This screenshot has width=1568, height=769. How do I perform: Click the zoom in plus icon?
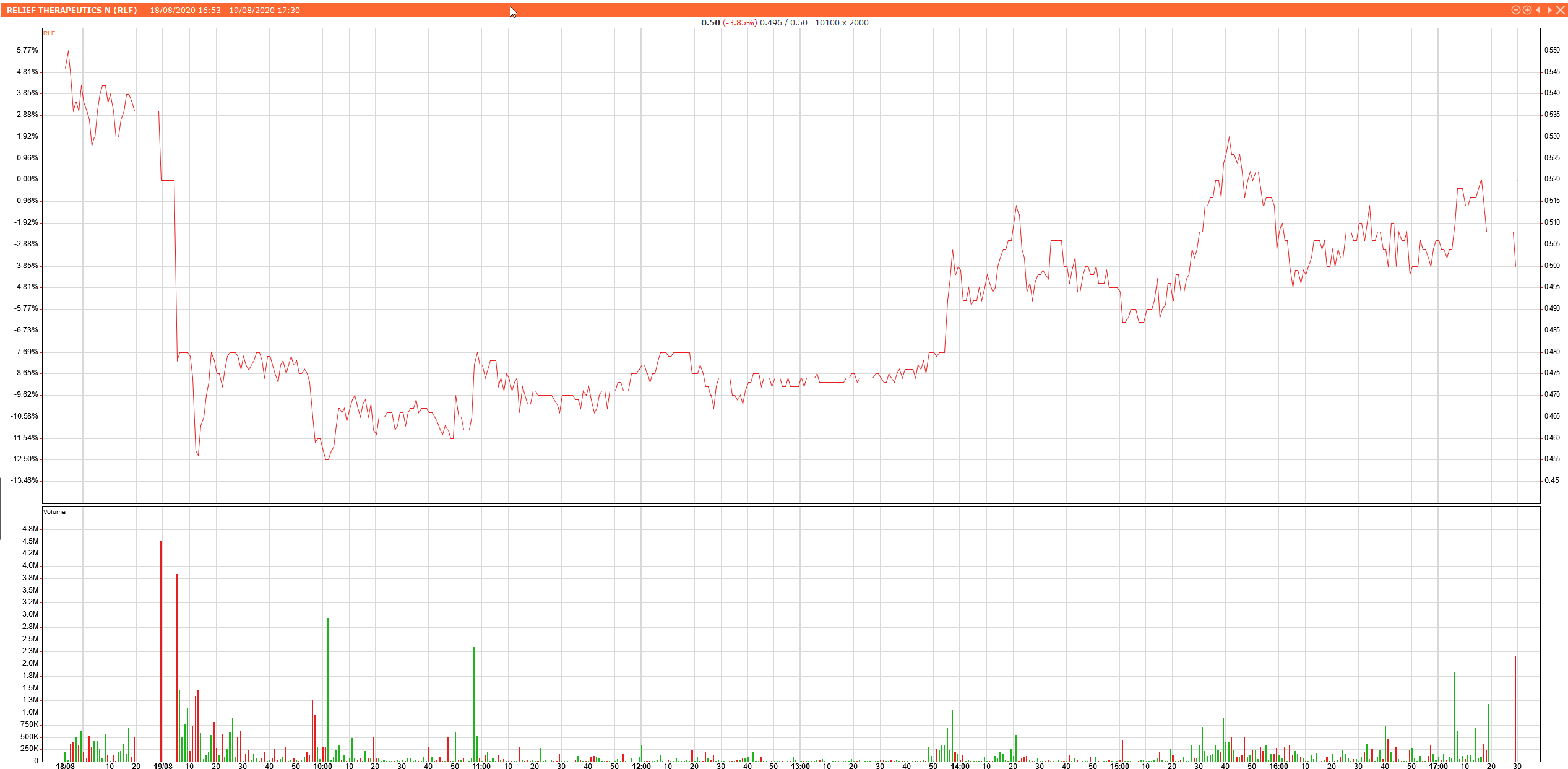click(1527, 10)
